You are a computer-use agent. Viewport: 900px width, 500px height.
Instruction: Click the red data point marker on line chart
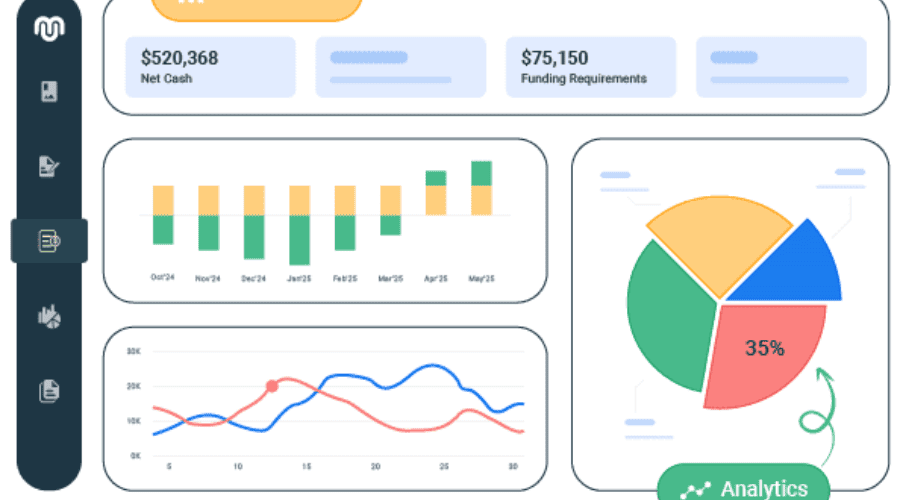[x=272, y=386]
